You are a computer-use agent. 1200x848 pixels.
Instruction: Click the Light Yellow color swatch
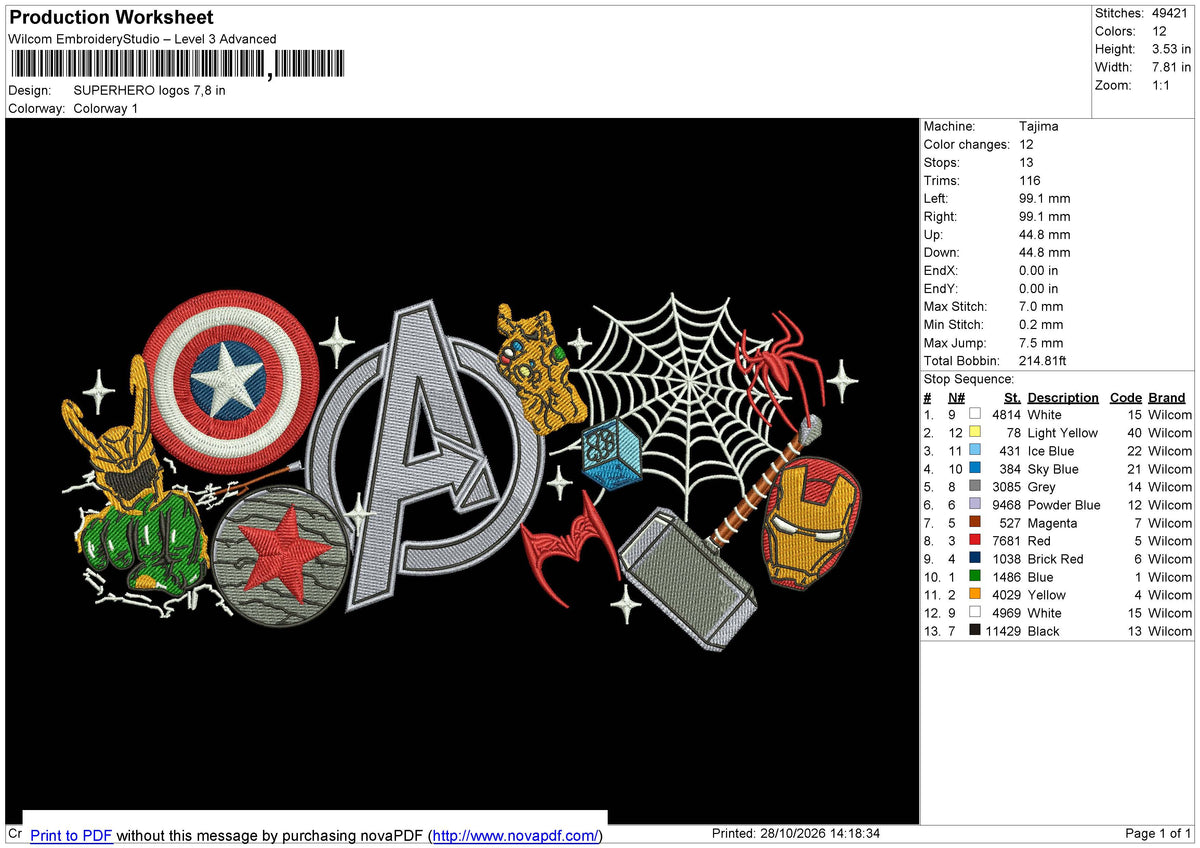[x=975, y=432]
